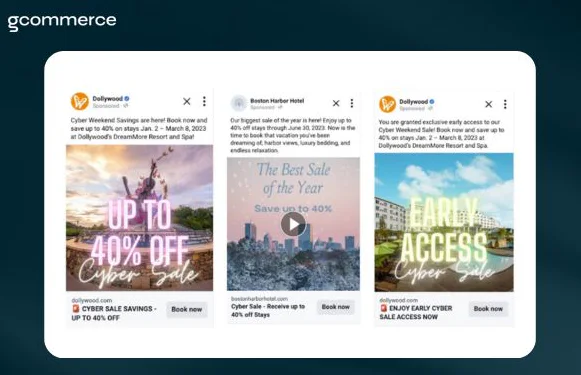
Task: Click the verified badge next to Dollywood in the Early Access ad
Action: (432, 102)
